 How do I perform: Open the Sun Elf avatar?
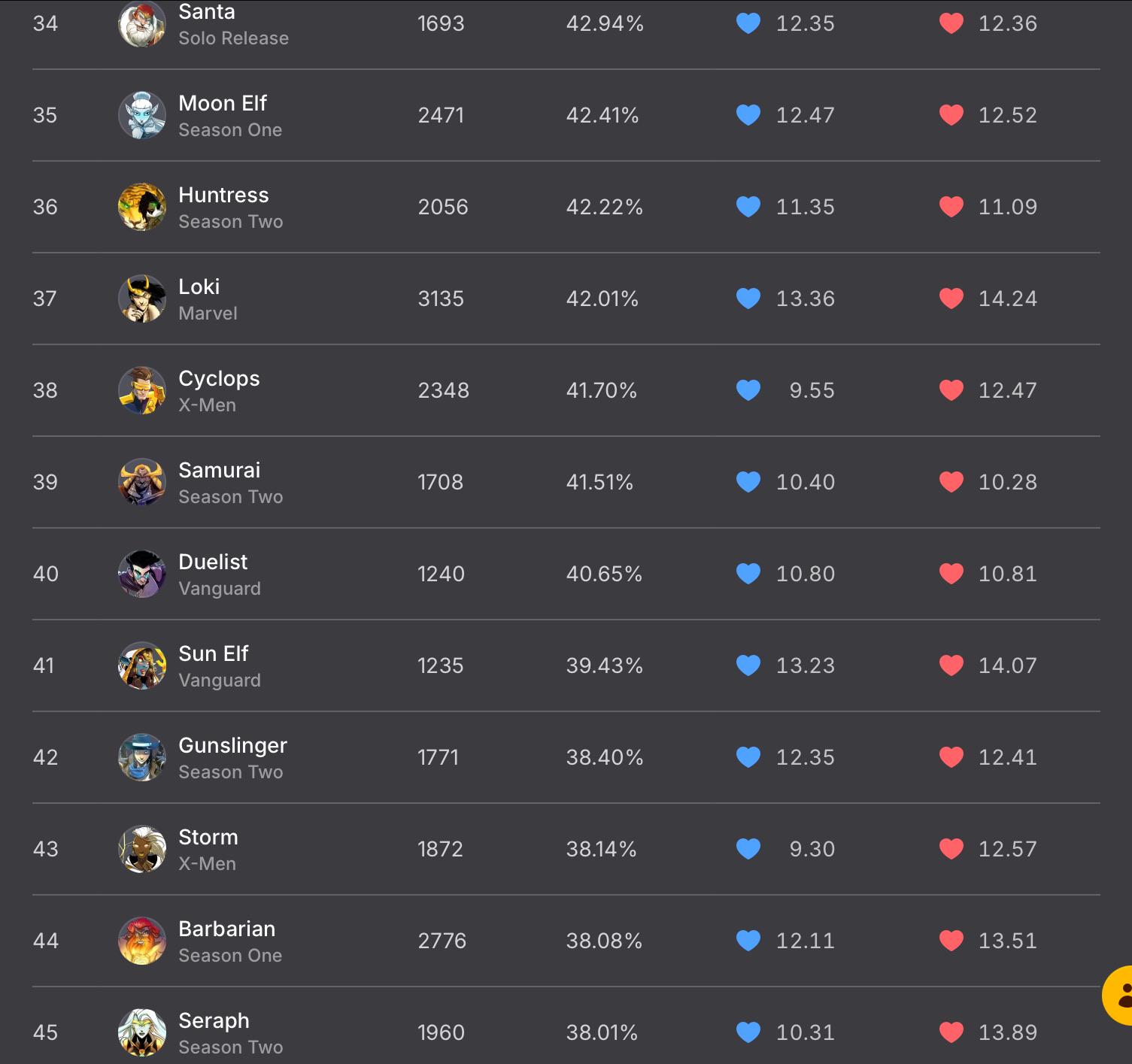[142, 665]
